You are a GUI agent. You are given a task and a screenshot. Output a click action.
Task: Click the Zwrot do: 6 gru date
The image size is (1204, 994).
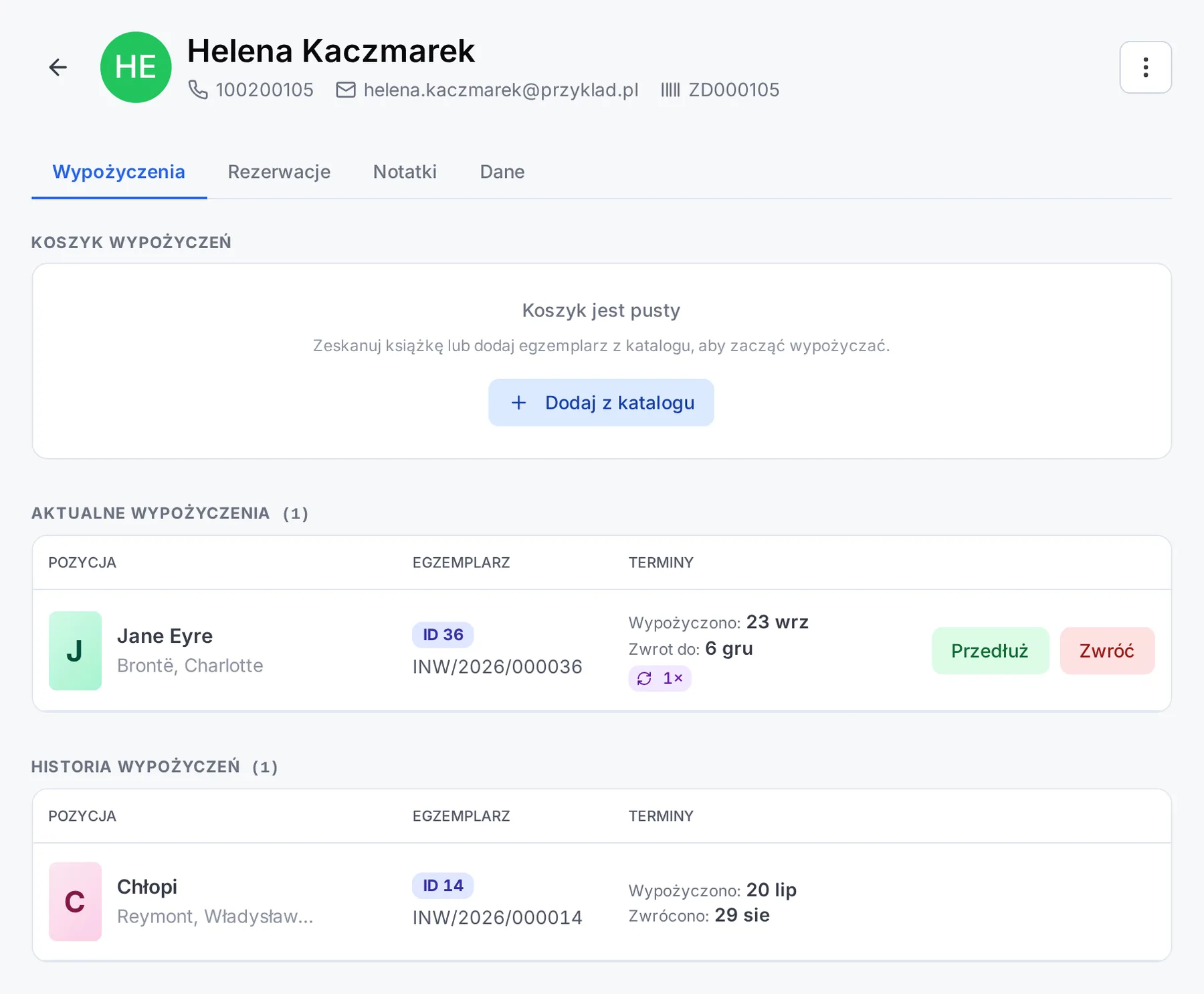tap(691, 649)
